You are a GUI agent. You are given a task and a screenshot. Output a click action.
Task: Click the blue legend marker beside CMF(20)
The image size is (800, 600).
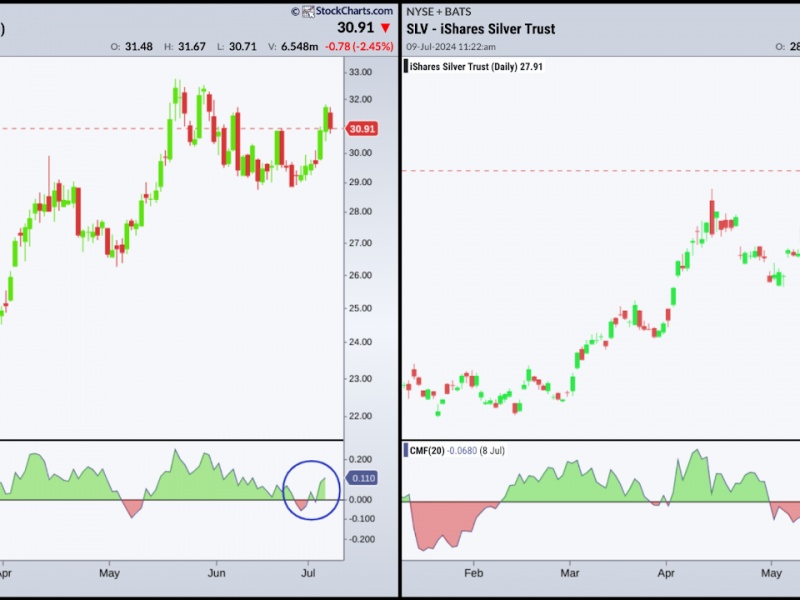coord(406,451)
